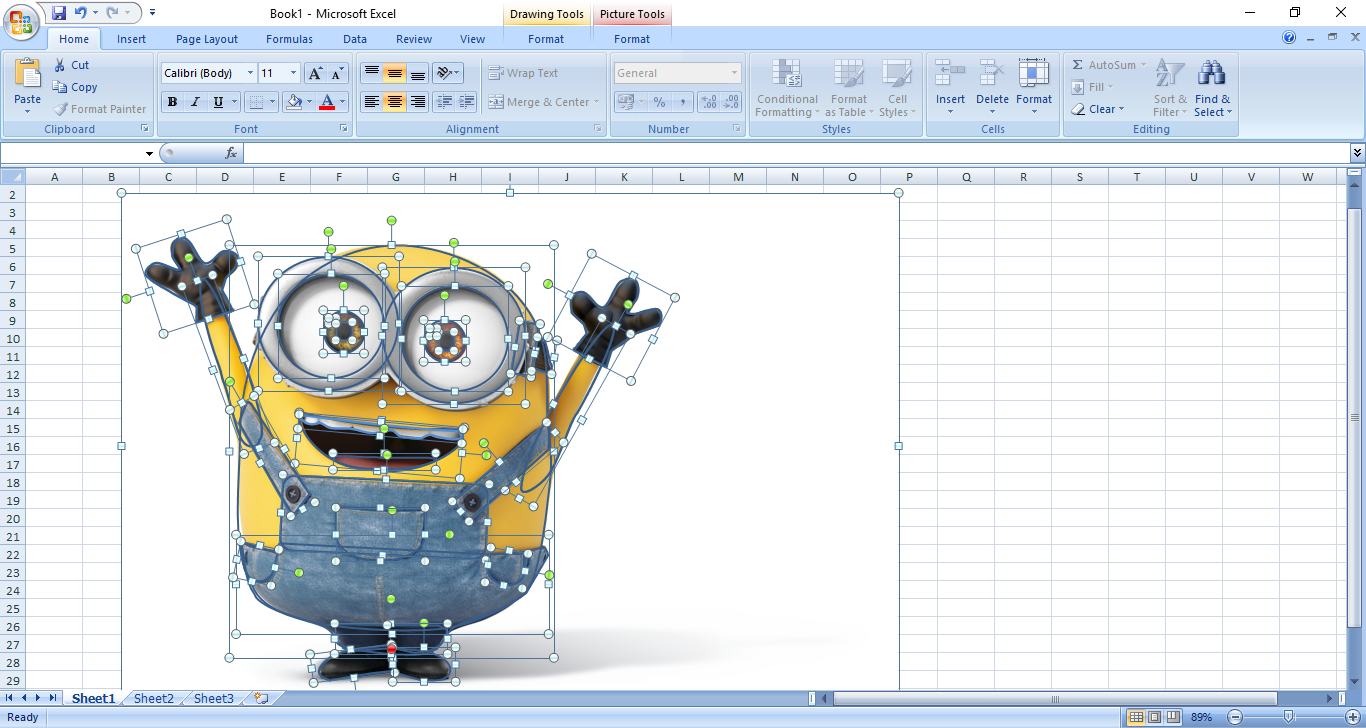This screenshot has width=1366, height=728.
Task: Click the Paste icon
Action: click(x=28, y=73)
